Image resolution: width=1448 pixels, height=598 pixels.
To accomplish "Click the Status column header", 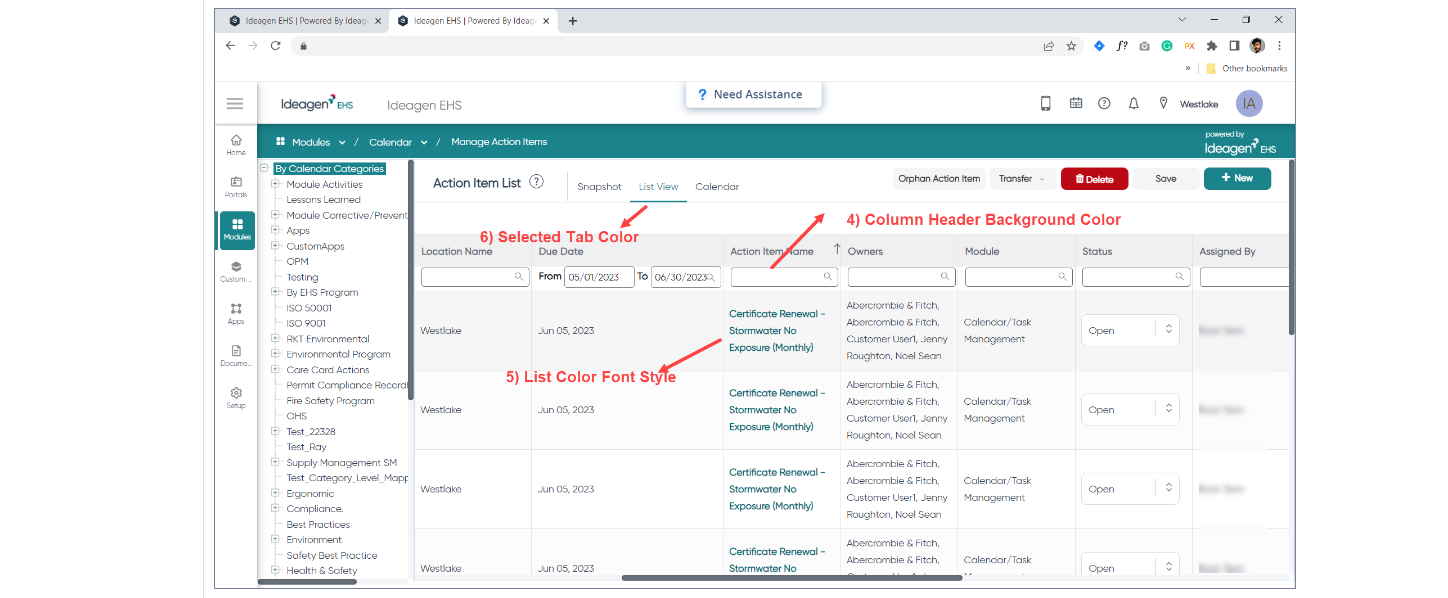I will coord(1097,251).
